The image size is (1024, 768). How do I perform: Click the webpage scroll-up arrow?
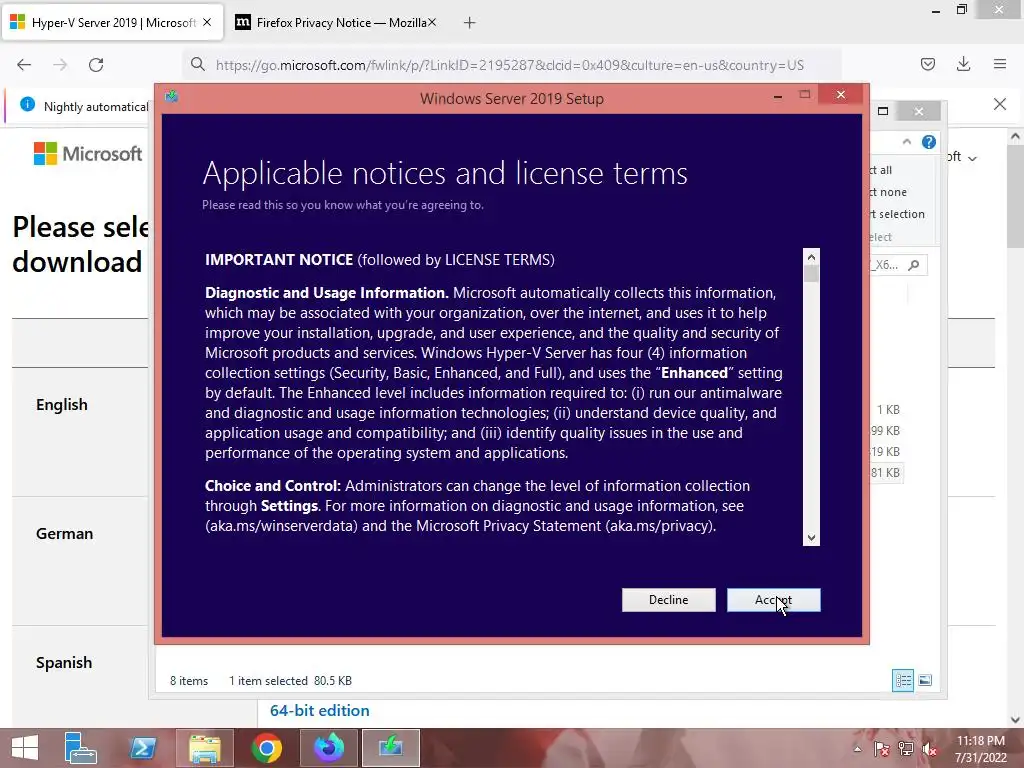[x=1015, y=137]
